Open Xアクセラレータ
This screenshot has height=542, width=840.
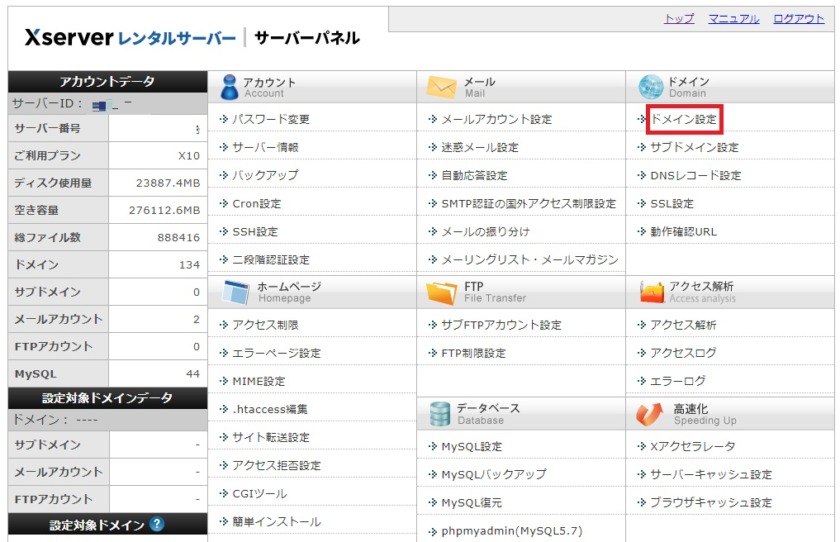tap(693, 446)
